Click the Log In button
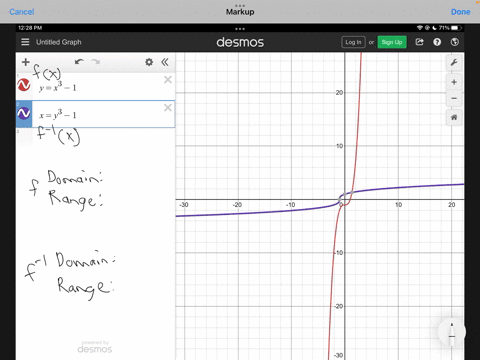 (353, 42)
